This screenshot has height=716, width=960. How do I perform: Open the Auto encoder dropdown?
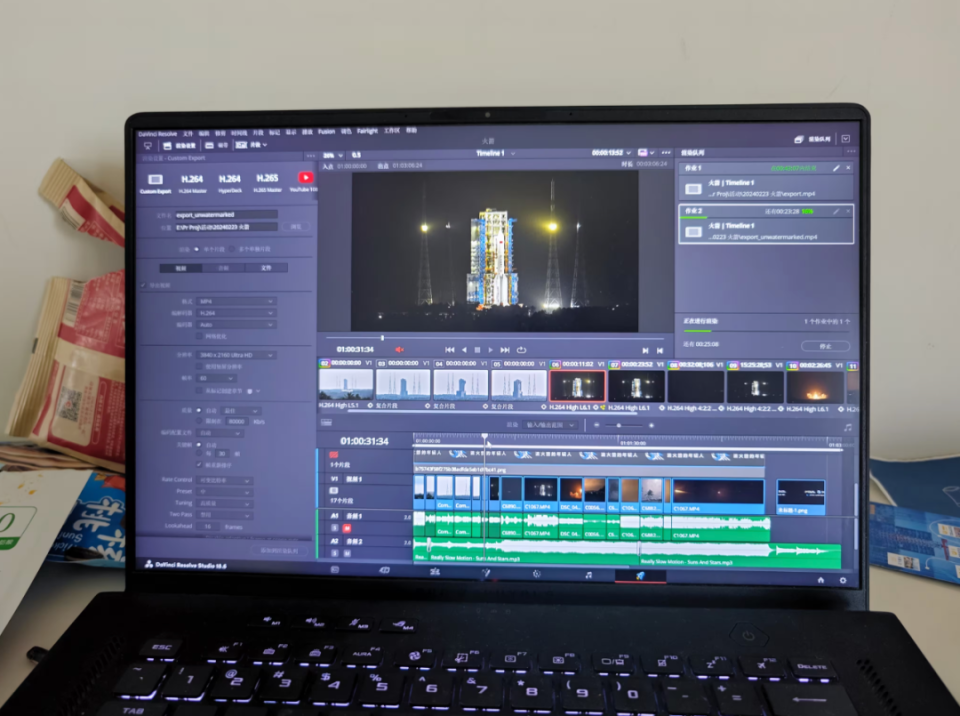coord(236,325)
